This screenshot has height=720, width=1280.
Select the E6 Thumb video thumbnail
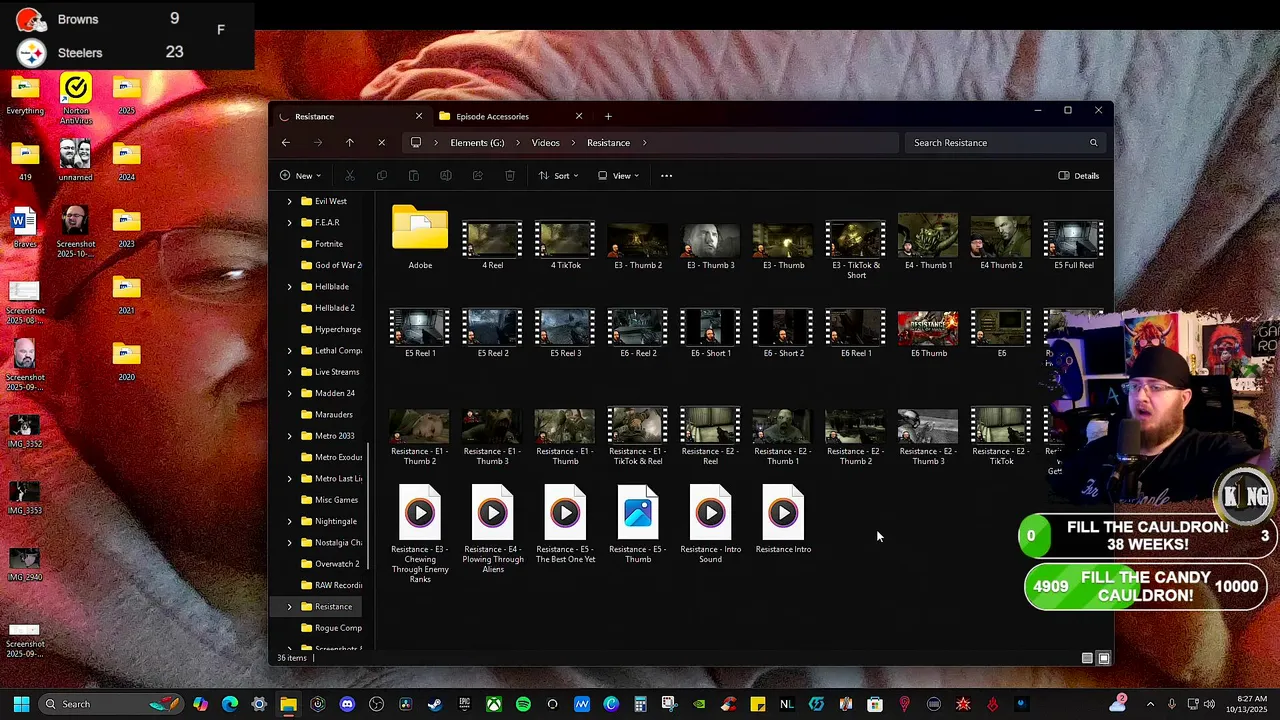pos(929,334)
